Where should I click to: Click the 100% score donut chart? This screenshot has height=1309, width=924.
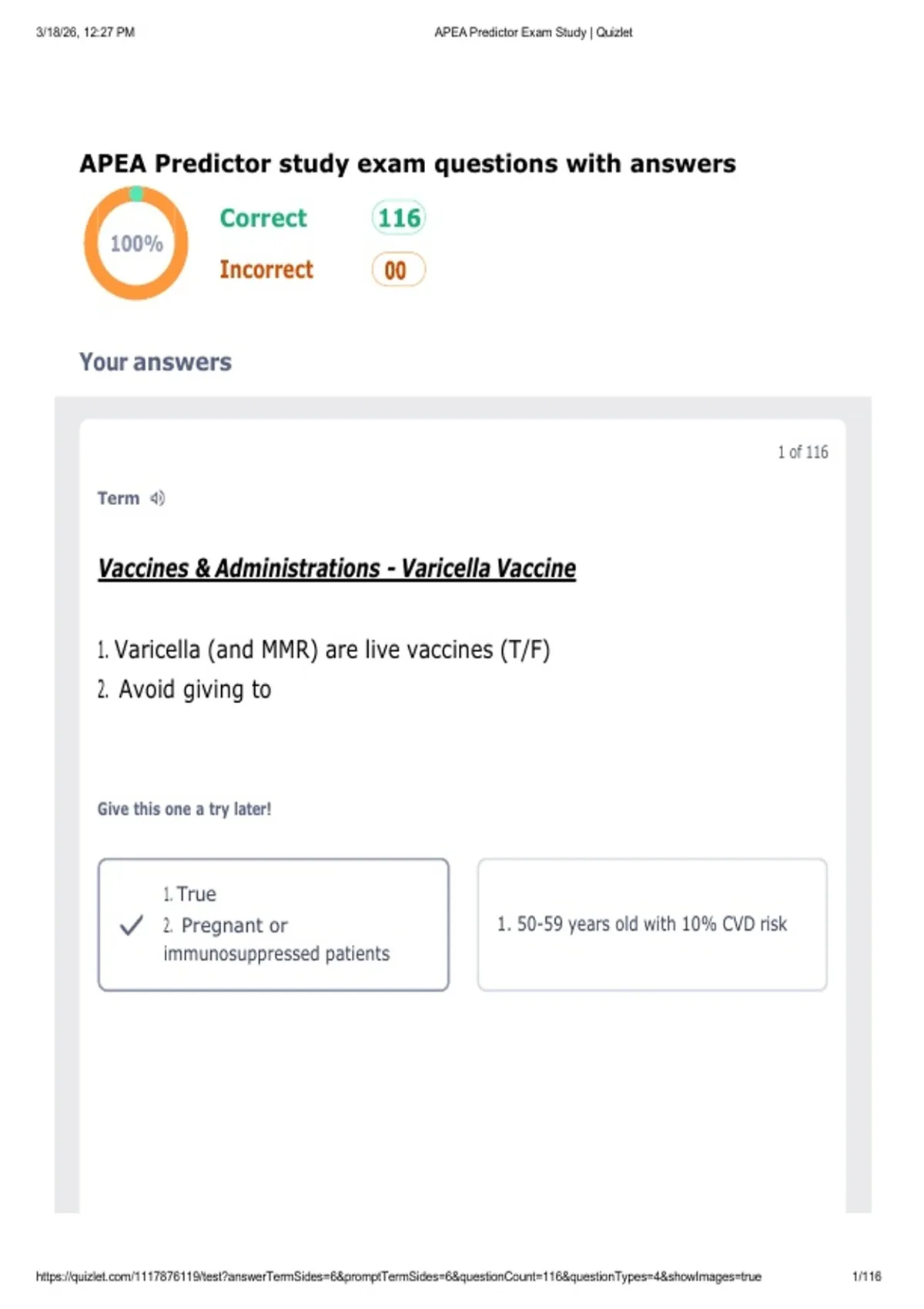136,243
